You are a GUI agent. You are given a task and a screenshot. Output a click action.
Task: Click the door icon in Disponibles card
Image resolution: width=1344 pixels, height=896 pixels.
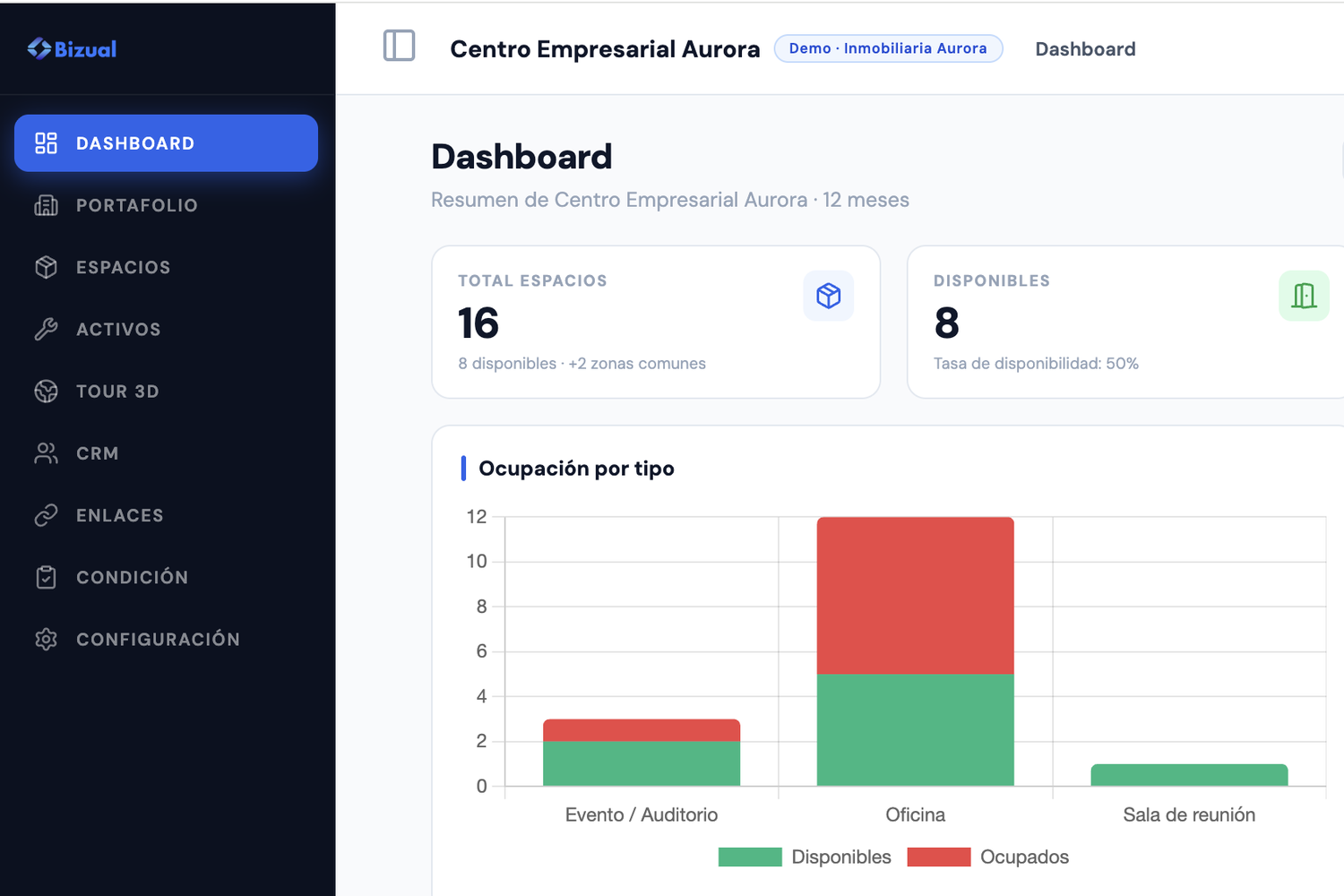(1304, 296)
